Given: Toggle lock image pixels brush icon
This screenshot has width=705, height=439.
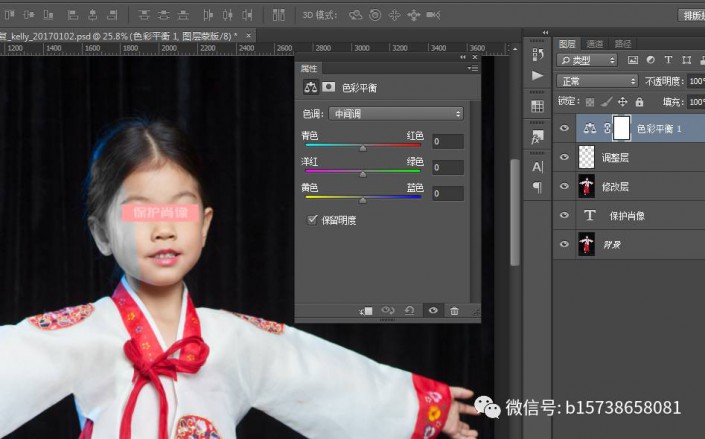Looking at the screenshot, I should click(606, 102).
